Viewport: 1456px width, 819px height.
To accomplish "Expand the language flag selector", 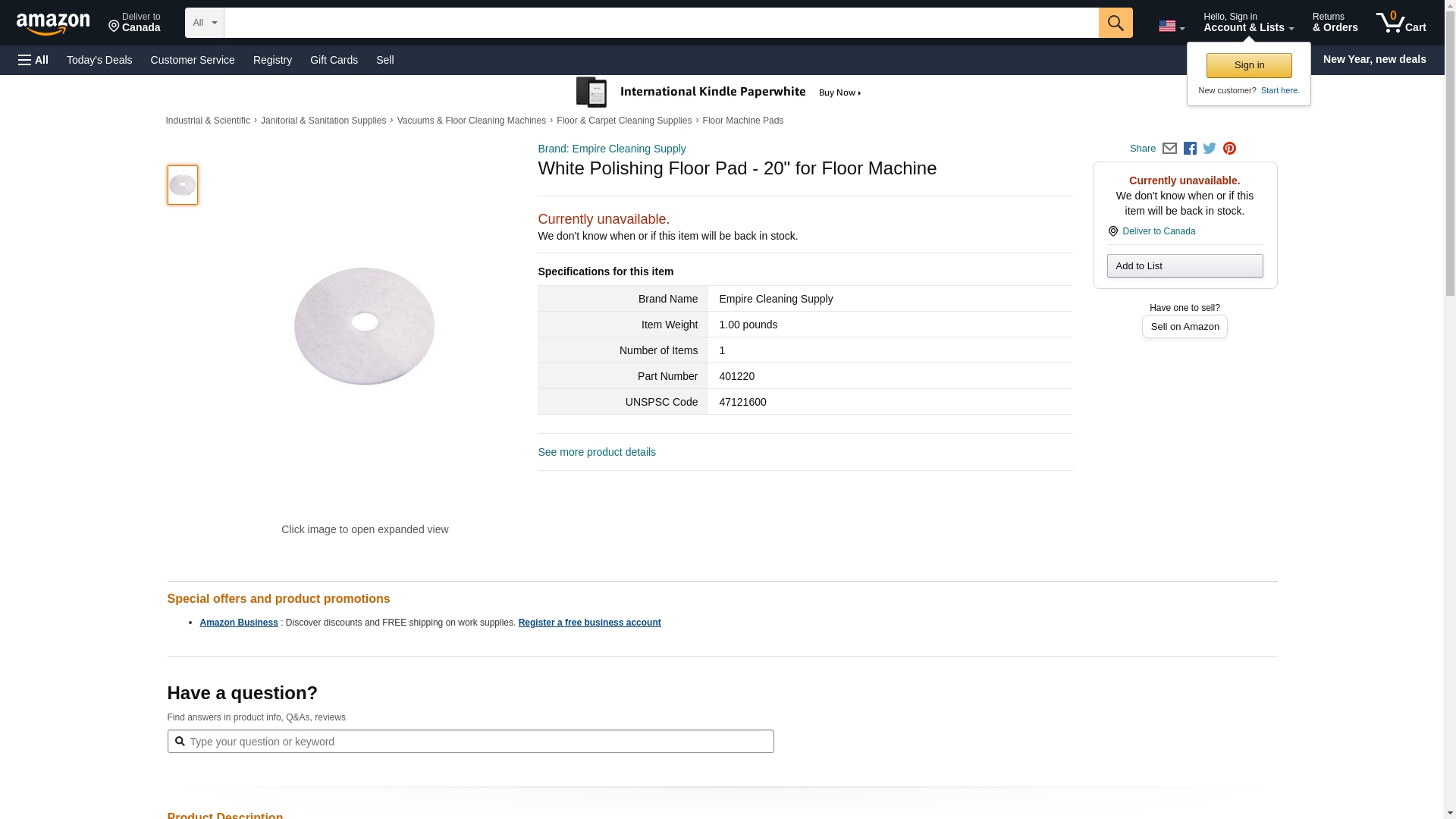I will pyautogui.click(x=1171, y=27).
